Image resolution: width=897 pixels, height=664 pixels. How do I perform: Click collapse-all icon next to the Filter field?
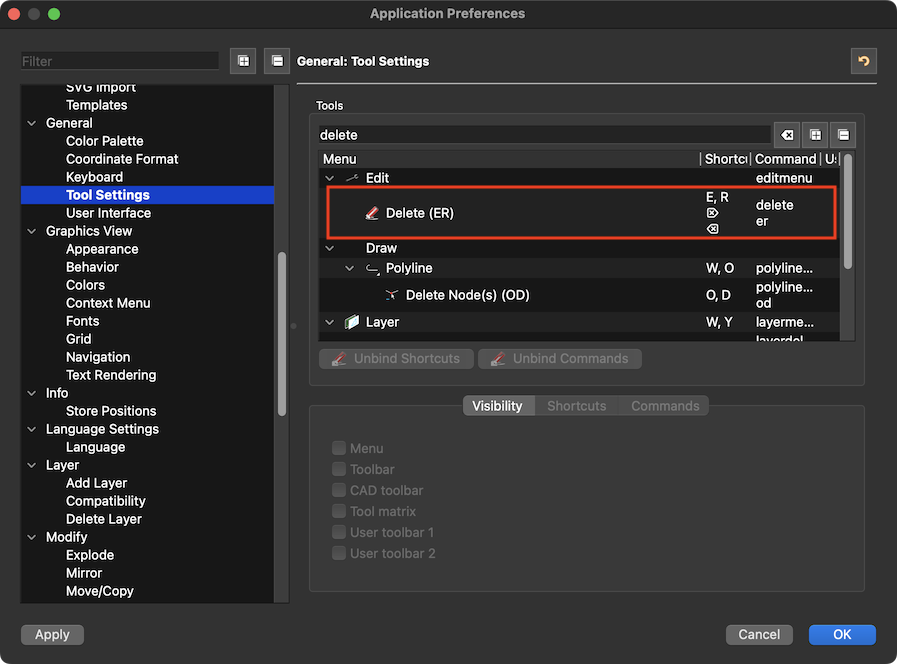[277, 61]
